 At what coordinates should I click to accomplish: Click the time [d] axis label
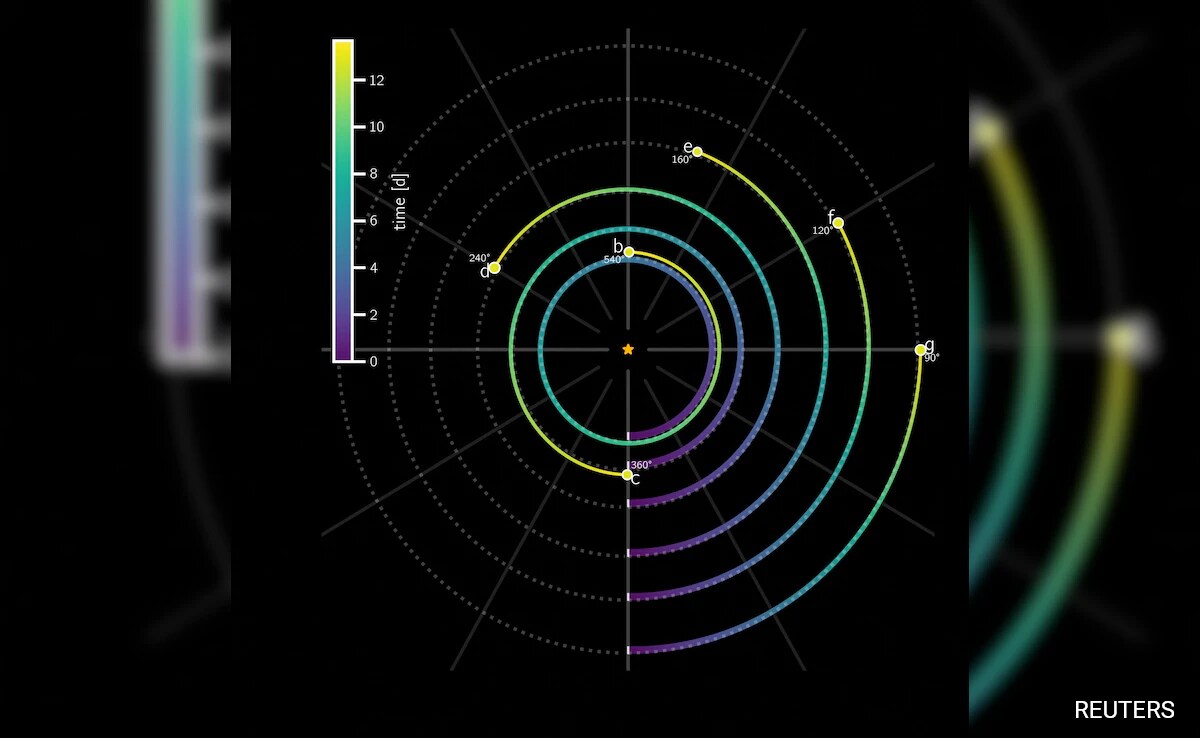(400, 203)
